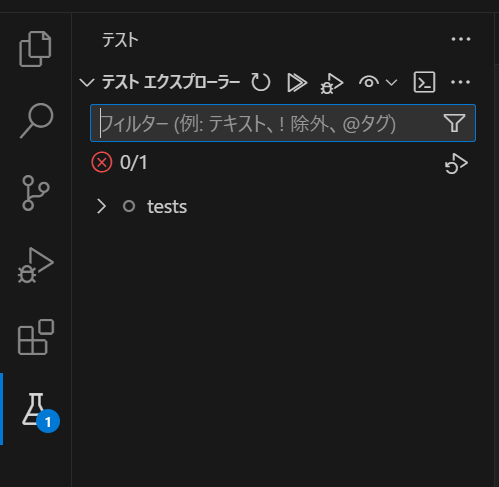
Task: Rerun last test run icon
Action: pyautogui.click(x=456, y=164)
